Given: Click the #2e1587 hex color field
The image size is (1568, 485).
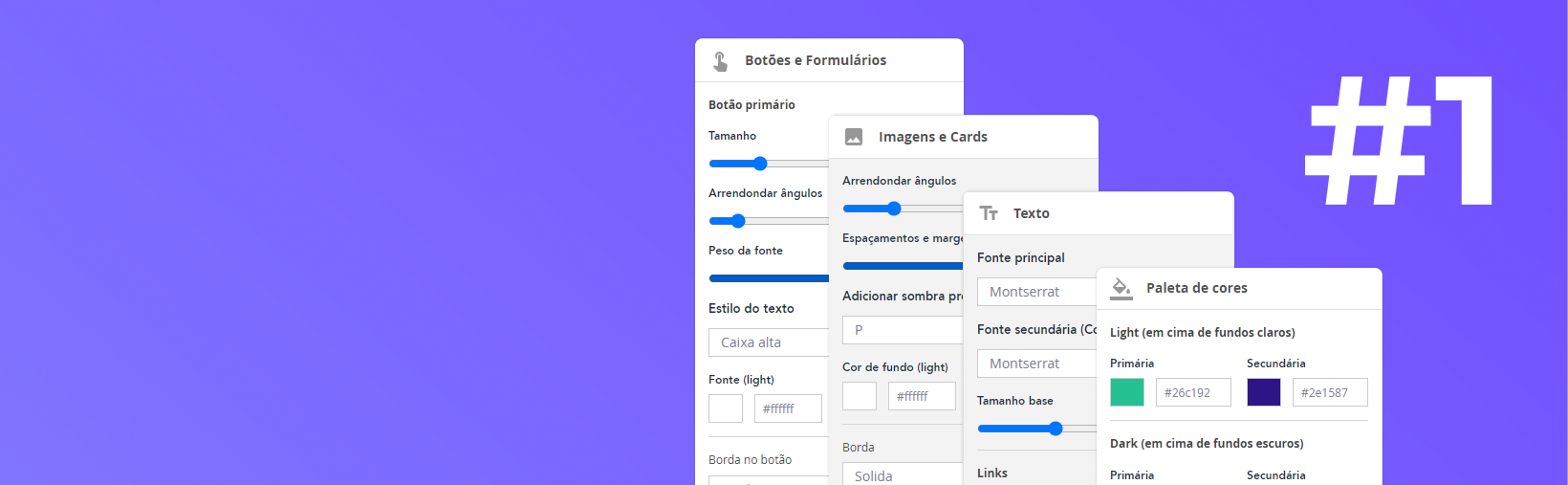Looking at the screenshot, I should 1330,392.
